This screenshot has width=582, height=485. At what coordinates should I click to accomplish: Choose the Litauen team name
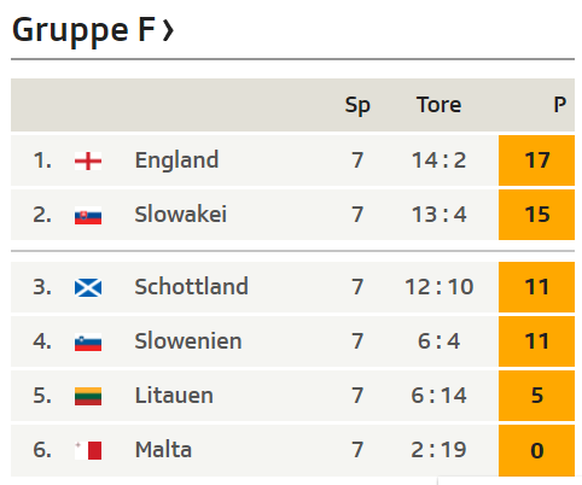174,396
